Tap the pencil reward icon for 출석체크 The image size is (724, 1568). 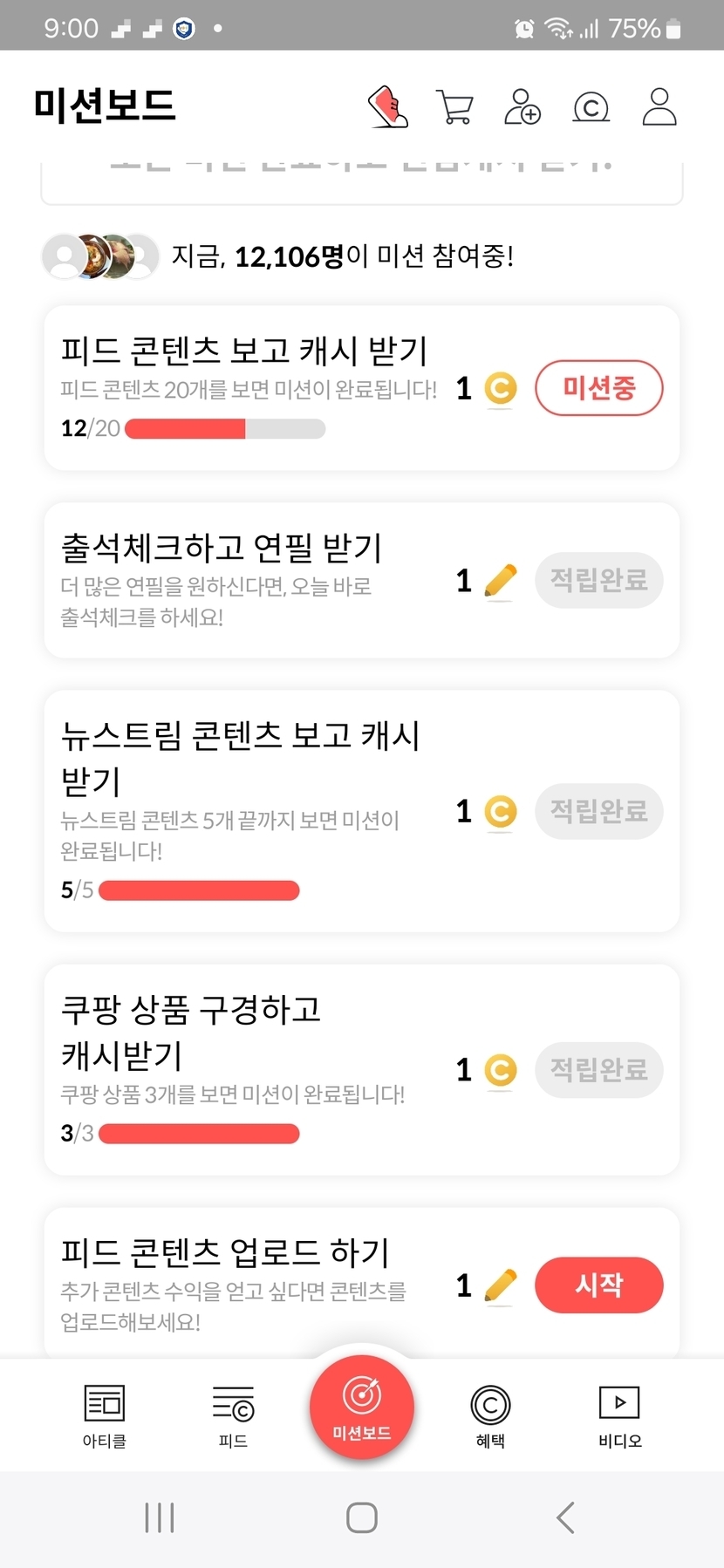coord(500,581)
